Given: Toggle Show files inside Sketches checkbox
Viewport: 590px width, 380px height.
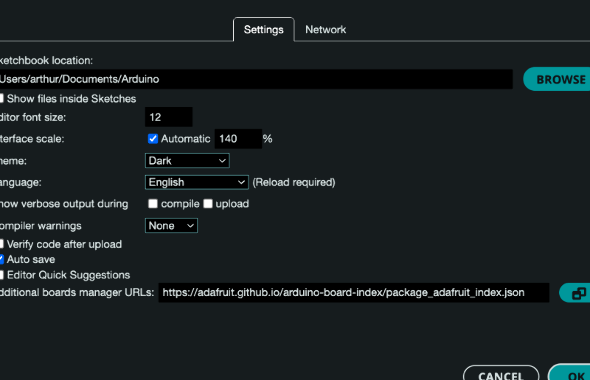Looking at the screenshot, I should [1, 99].
